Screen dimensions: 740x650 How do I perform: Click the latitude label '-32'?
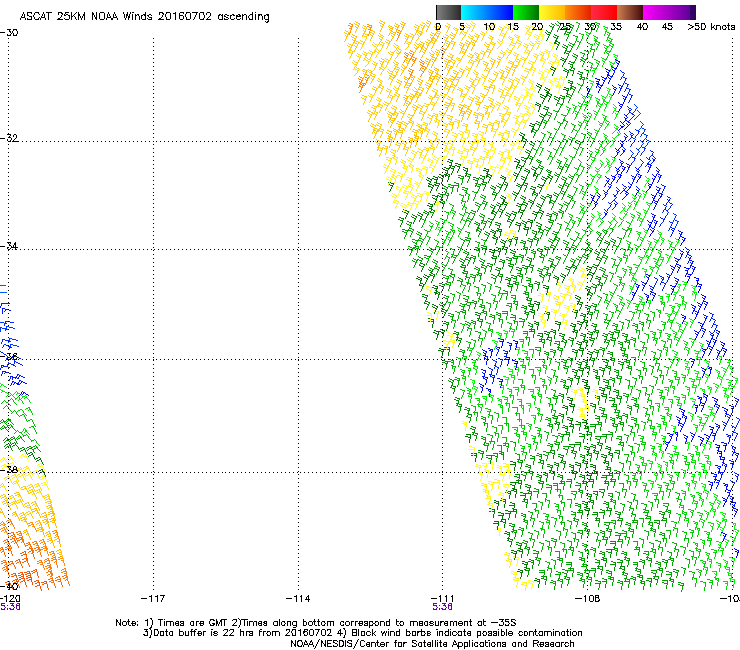[x=9, y=138]
